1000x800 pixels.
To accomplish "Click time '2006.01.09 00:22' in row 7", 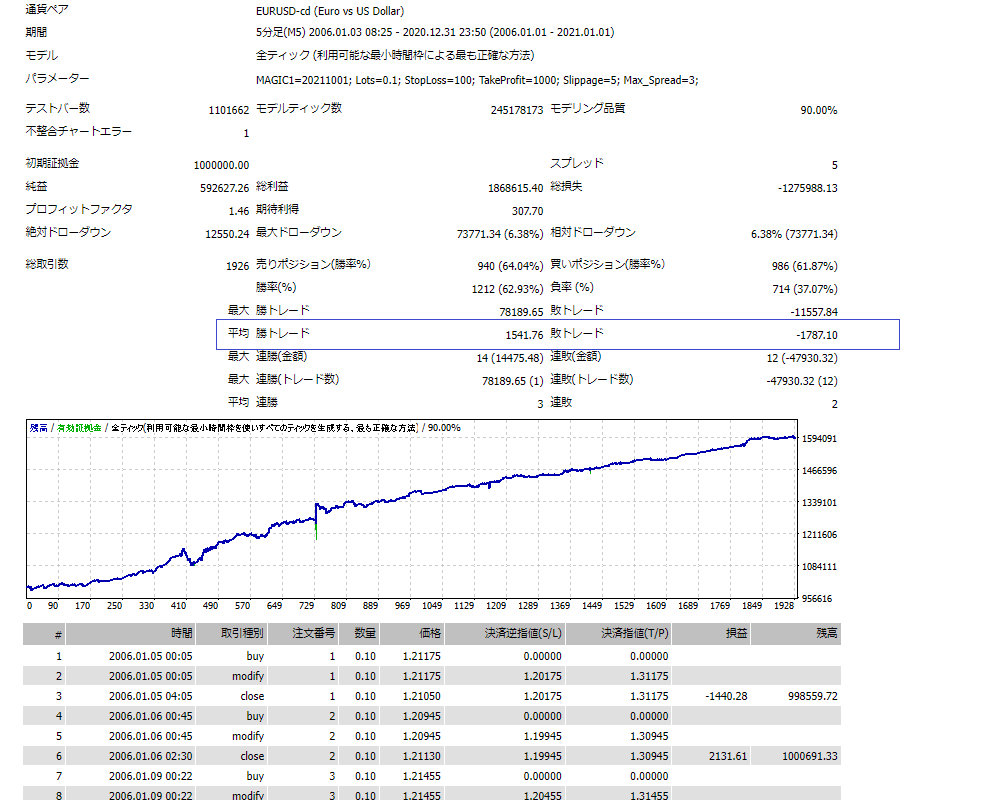I will (x=151, y=776).
